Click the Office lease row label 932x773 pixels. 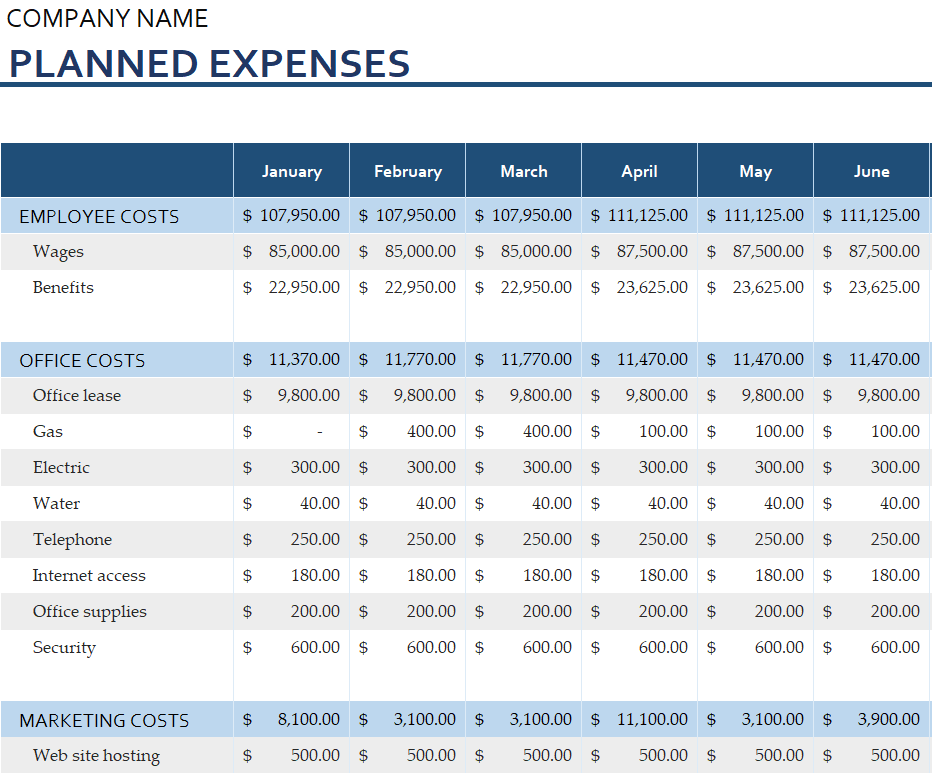click(x=76, y=396)
